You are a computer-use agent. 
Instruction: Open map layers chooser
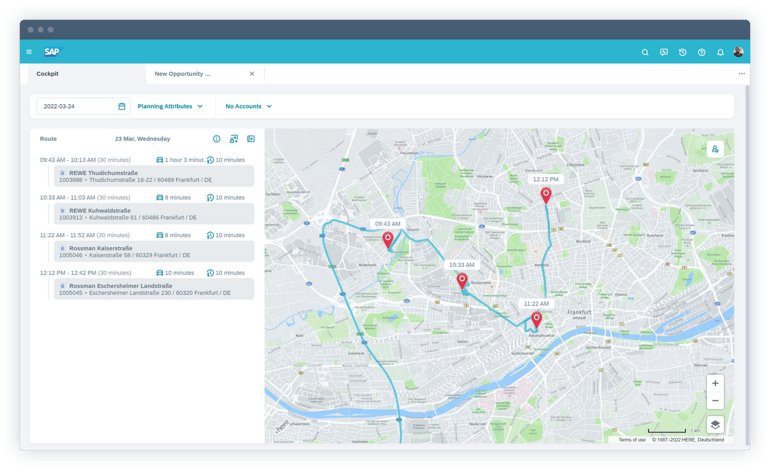click(715, 425)
